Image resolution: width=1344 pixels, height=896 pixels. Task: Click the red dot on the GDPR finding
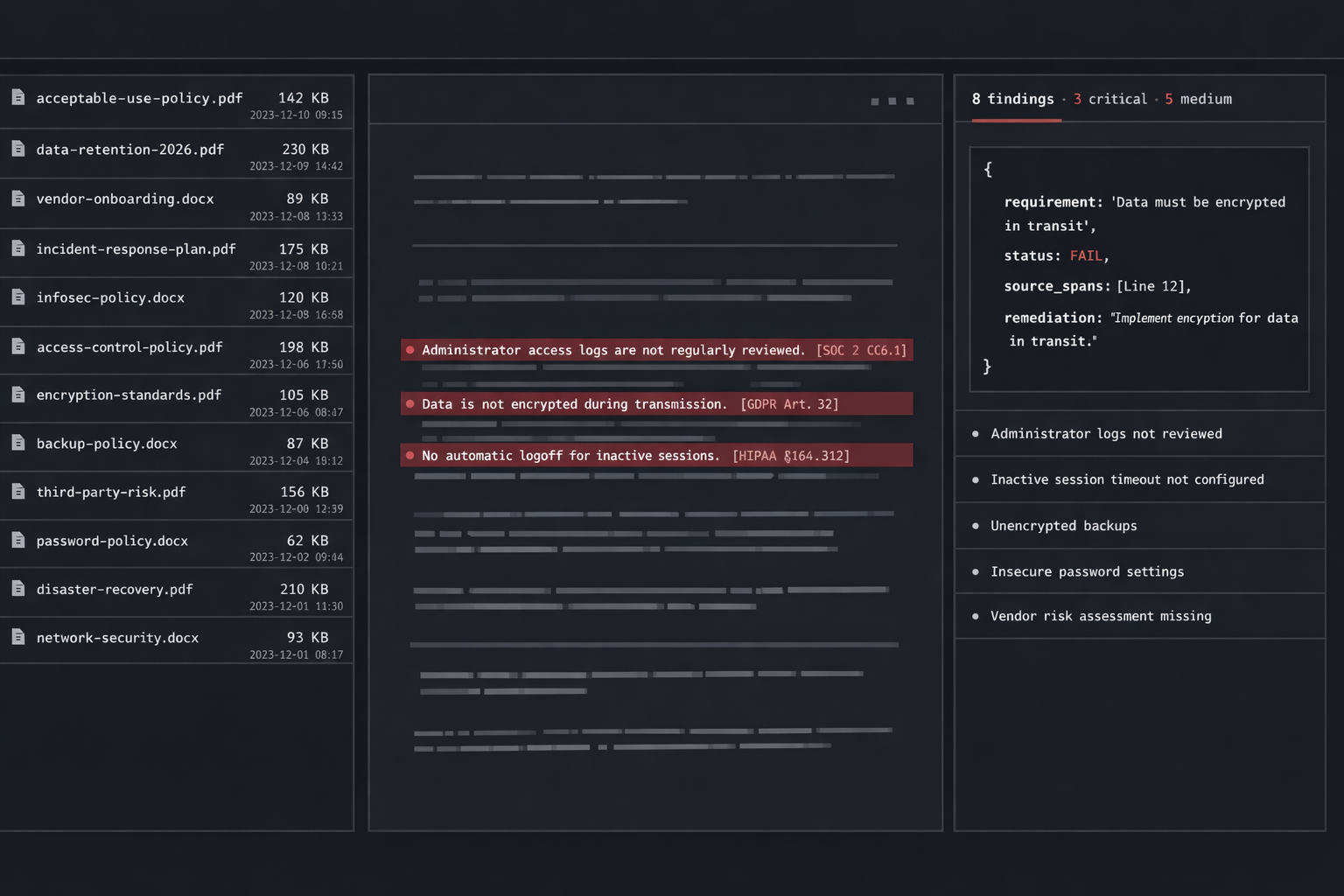[409, 403]
